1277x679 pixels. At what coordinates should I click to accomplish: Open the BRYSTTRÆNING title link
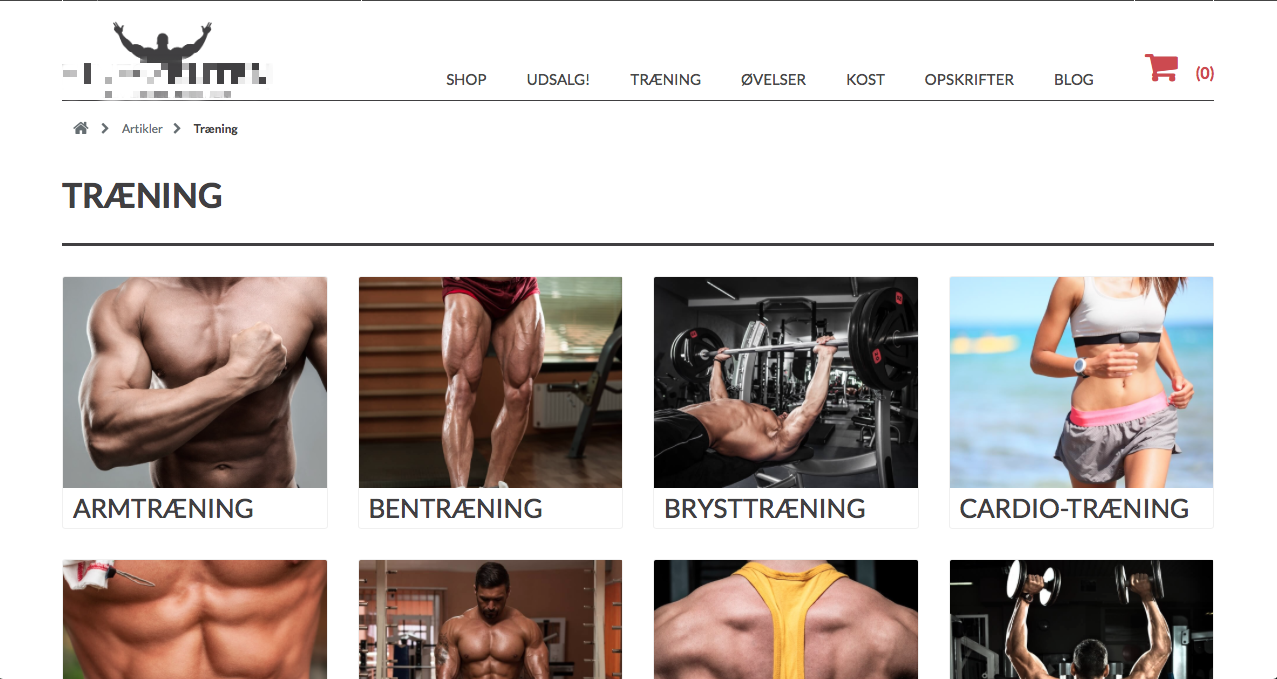[765, 508]
